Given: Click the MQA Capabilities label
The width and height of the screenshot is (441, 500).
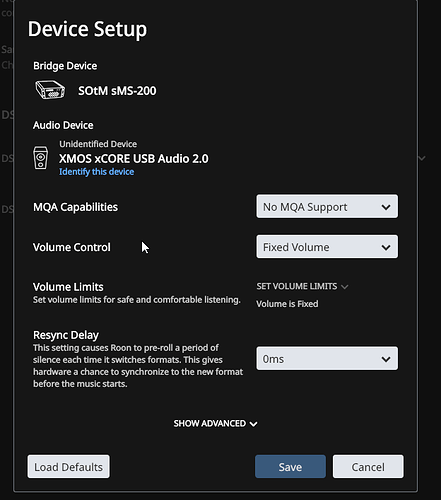Looking at the screenshot, I should coord(75,207).
